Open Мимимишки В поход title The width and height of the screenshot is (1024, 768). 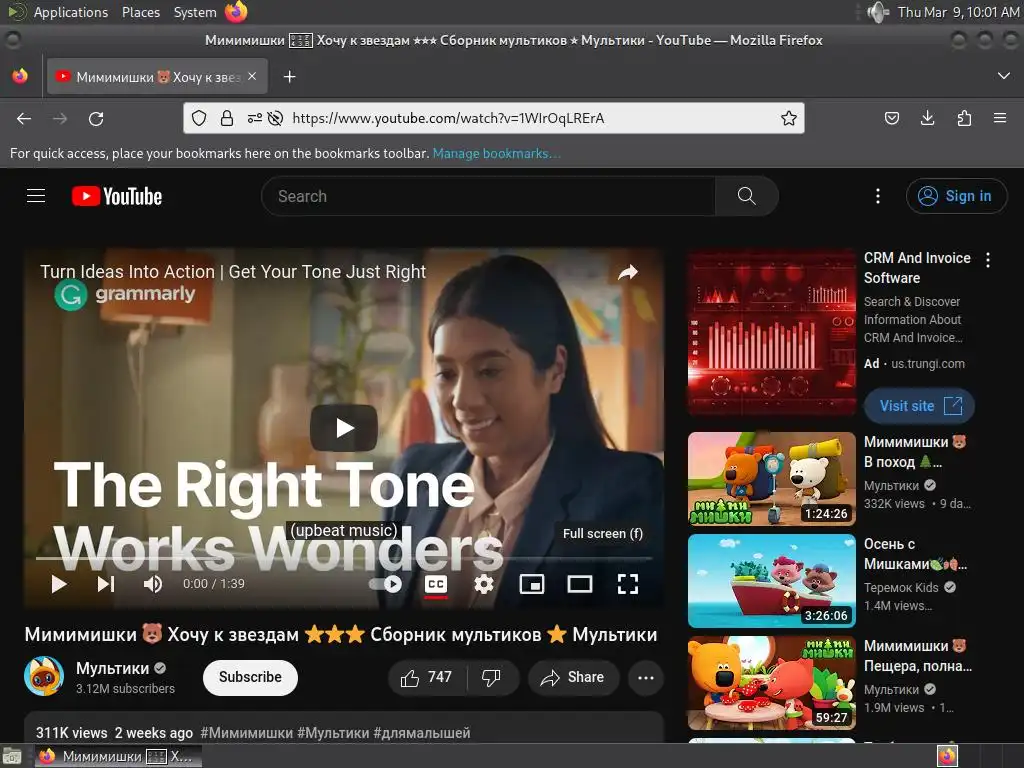tap(914, 452)
